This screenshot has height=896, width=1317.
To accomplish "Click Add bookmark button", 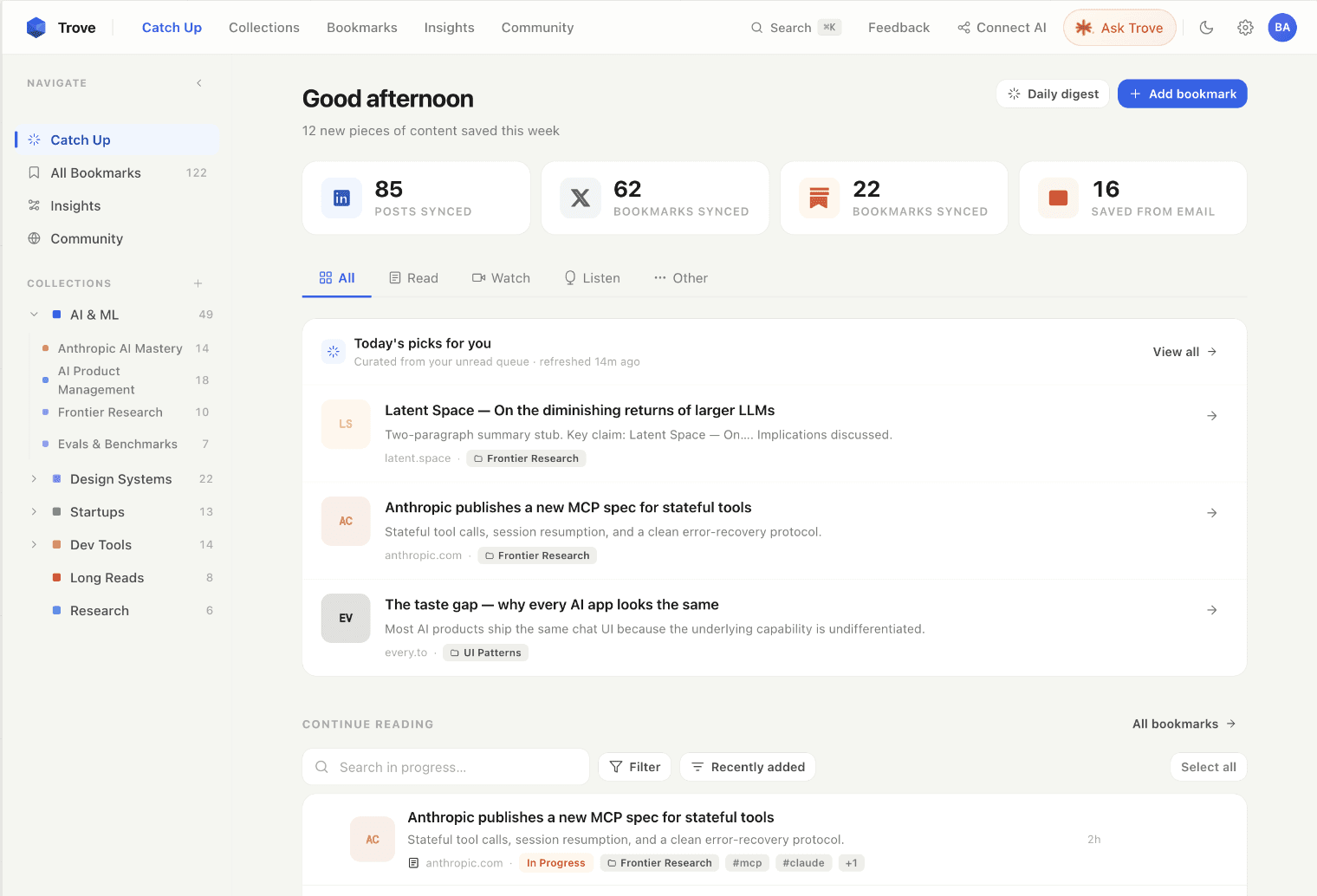I will click(x=1182, y=94).
